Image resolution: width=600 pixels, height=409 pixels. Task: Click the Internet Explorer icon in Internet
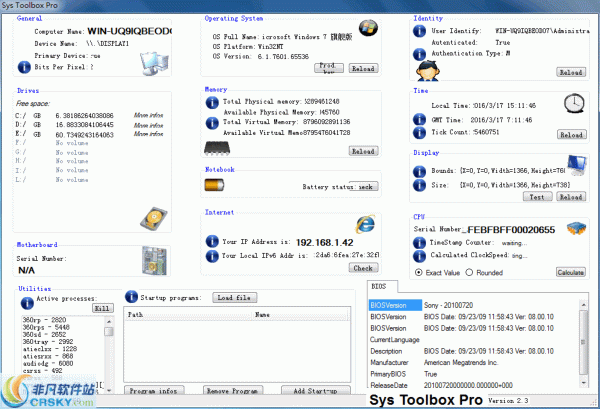(x=365, y=224)
